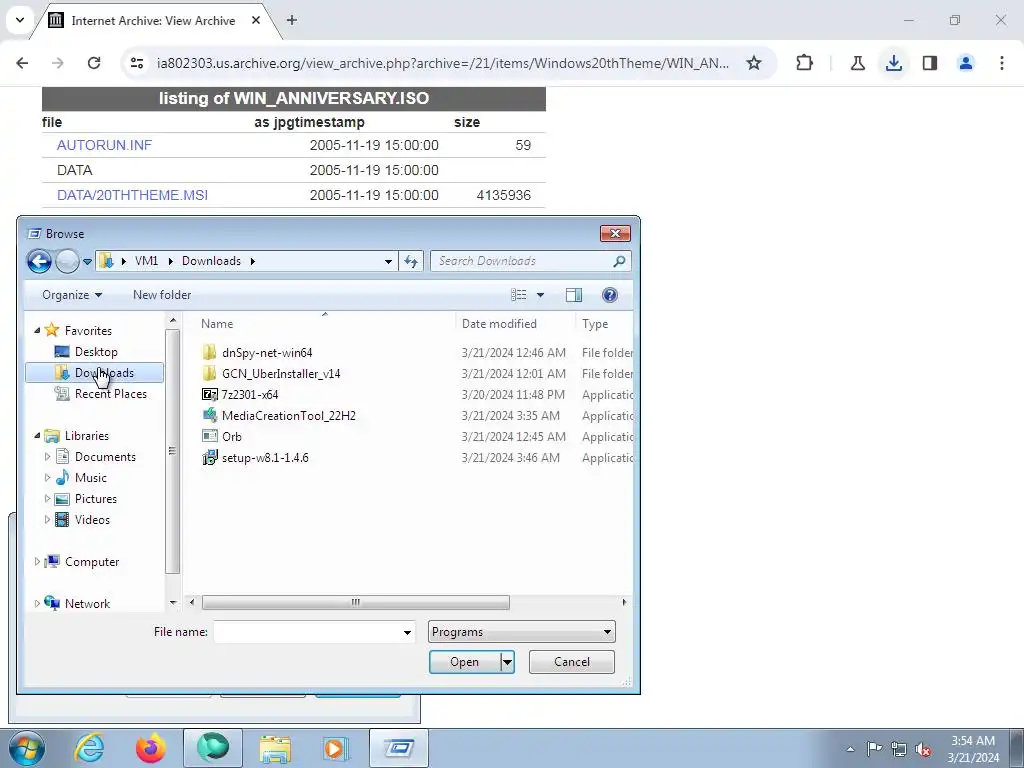The image size is (1024, 768).
Task: Expand the Computer node
Action: 37,562
